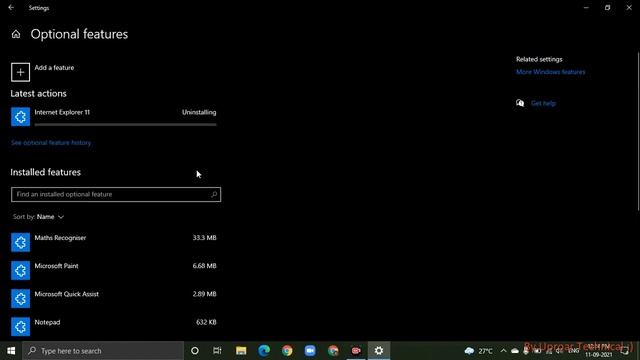Click the 2.89 MB size value
640x360 pixels.
click(204, 294)
